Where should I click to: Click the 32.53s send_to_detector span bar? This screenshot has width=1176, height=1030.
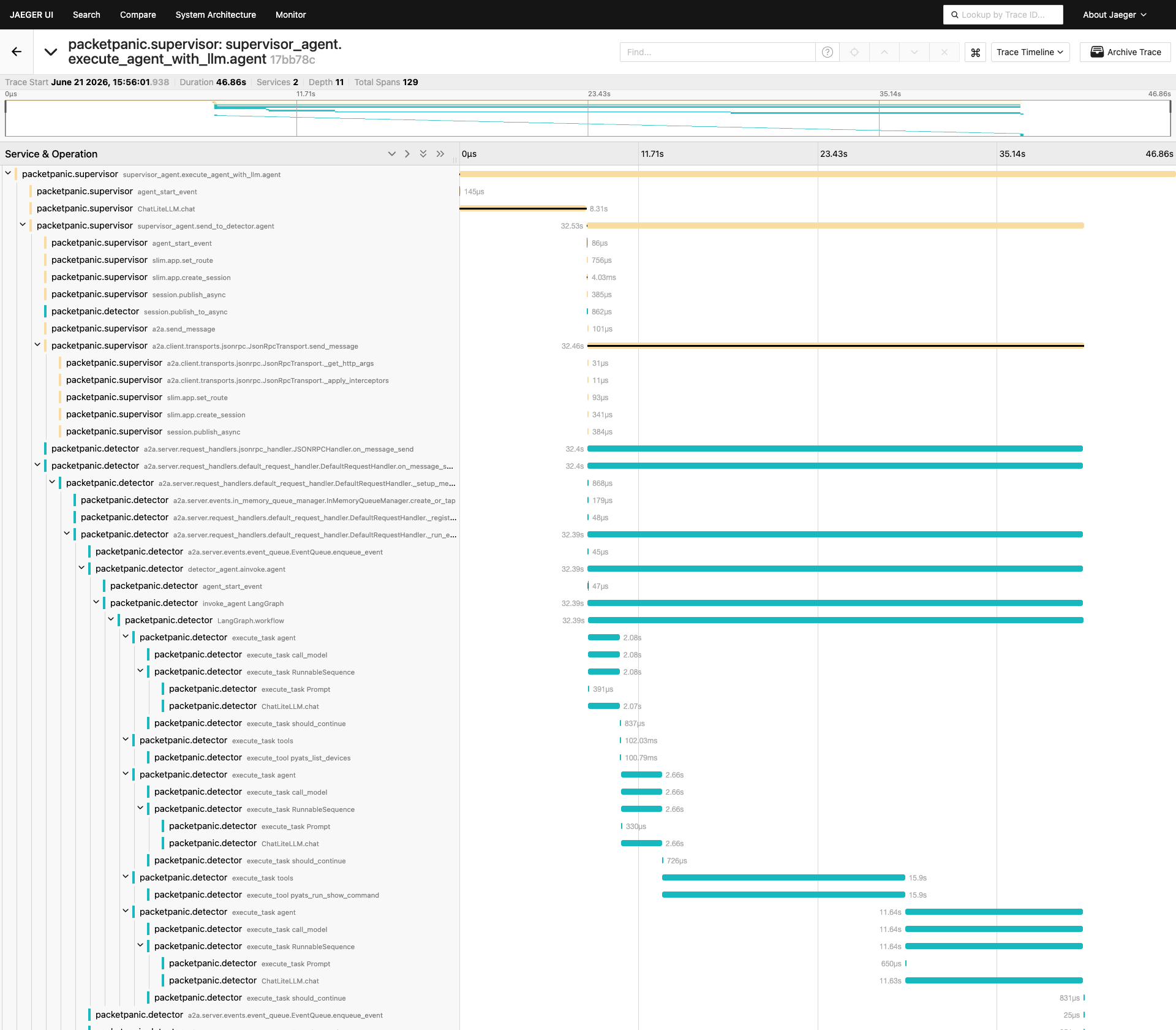pos(835,225)
